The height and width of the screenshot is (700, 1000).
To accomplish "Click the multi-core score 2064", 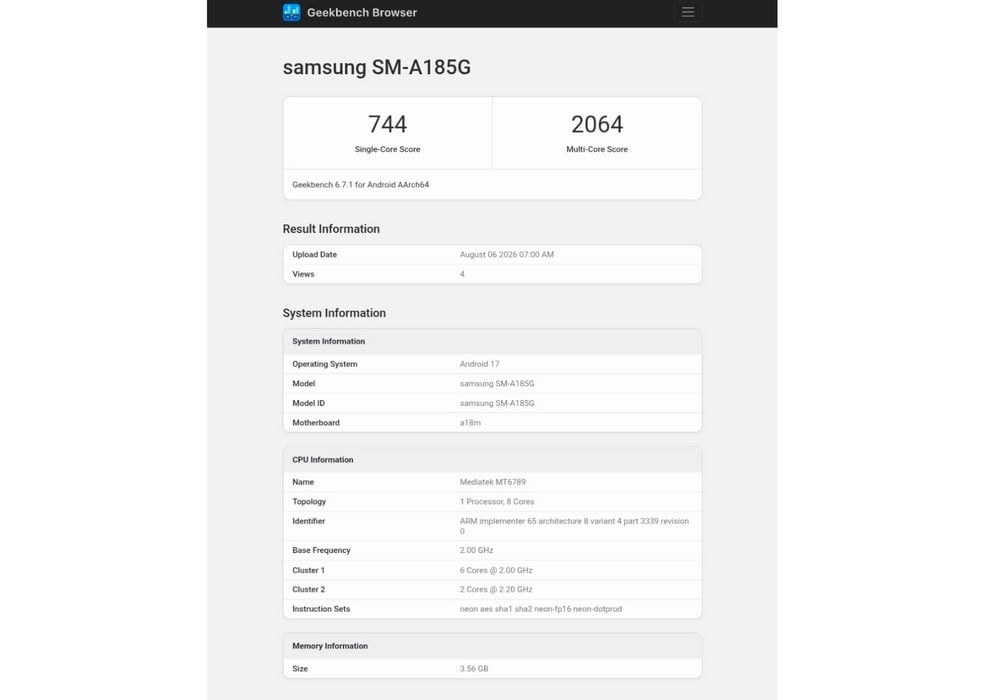I will point(597,124).
